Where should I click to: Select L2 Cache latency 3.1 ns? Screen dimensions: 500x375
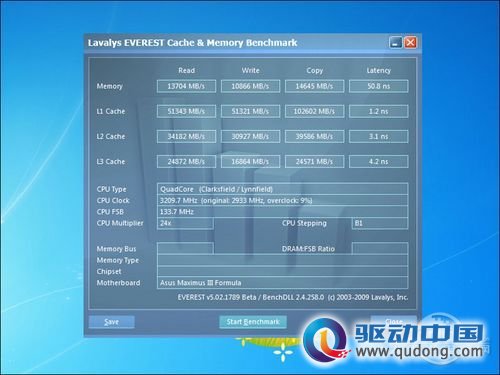pyautogui.click(x=379, y=136)
